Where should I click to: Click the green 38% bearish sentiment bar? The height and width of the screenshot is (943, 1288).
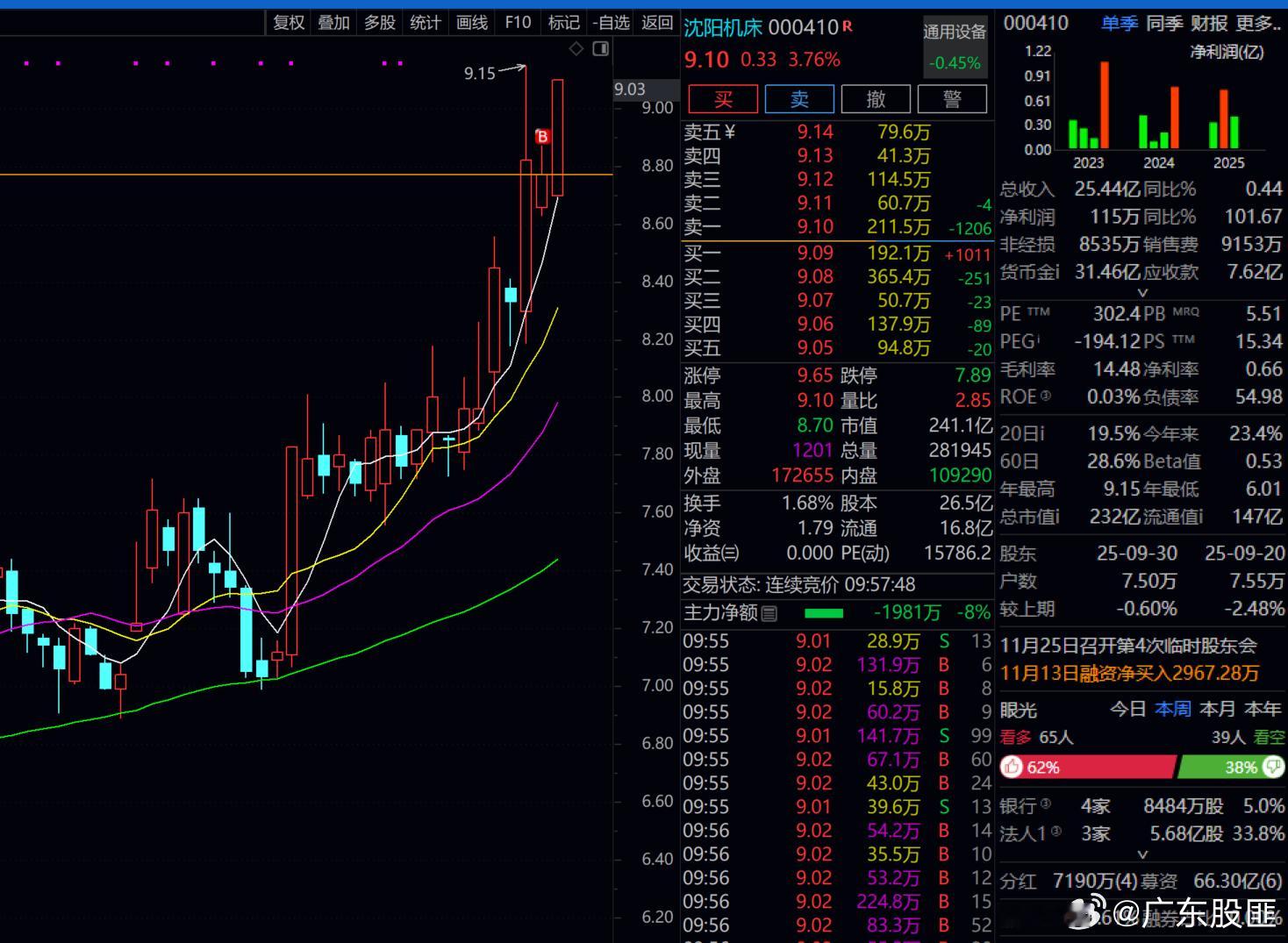pos(1231,768)
